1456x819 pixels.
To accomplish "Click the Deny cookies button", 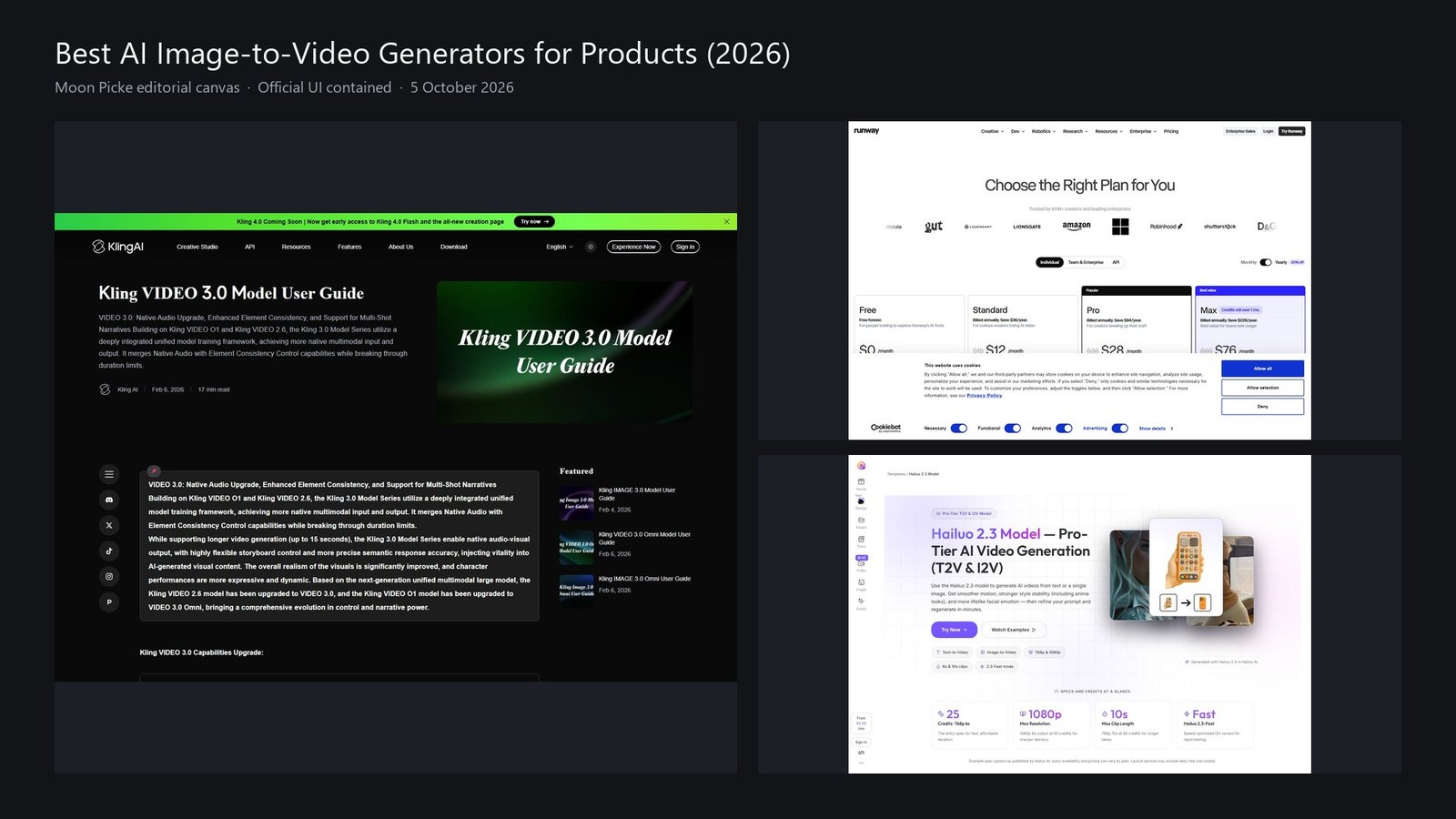I will tap(1262, 406).
